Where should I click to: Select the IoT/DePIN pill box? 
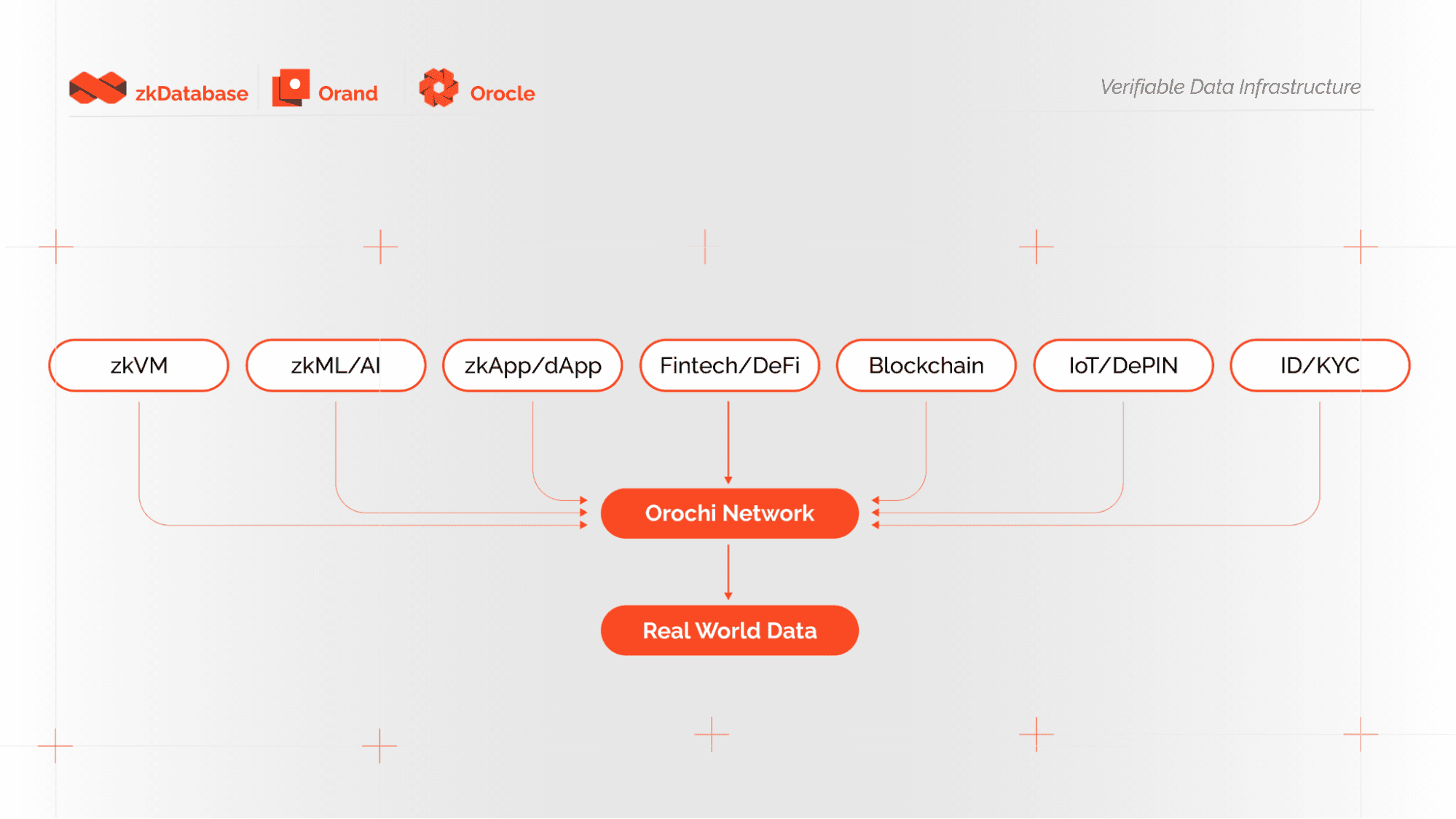click(1122, 365)
